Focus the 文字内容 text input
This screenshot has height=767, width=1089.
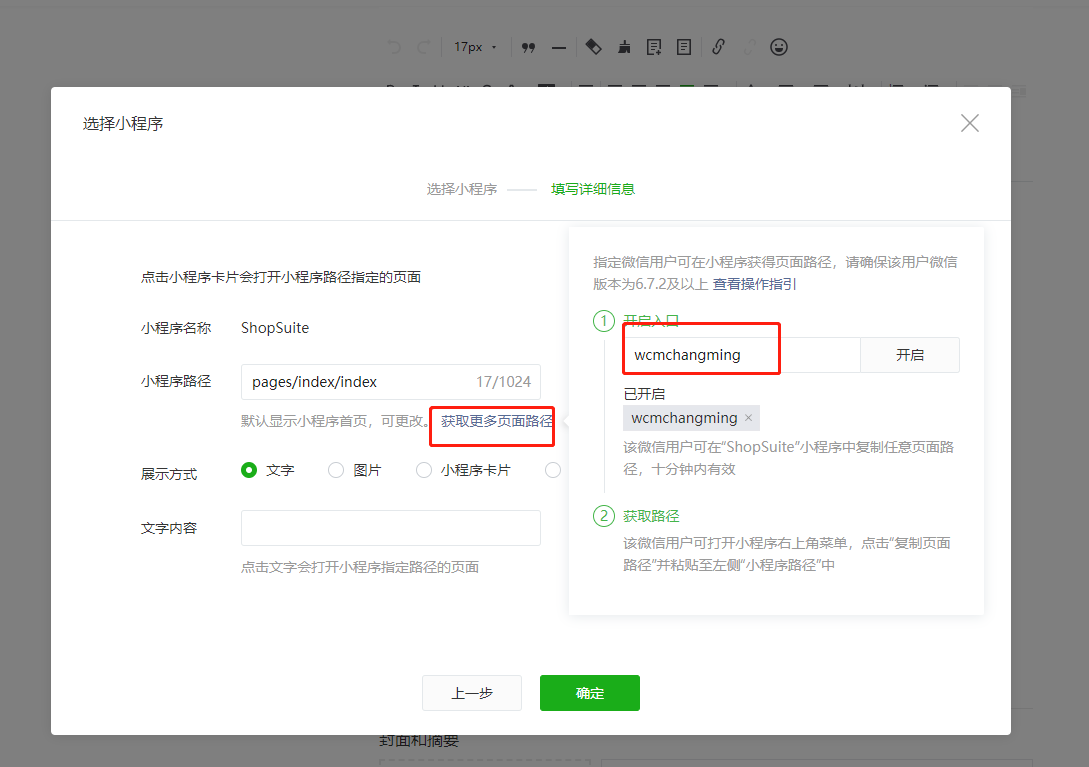(390, 527)
